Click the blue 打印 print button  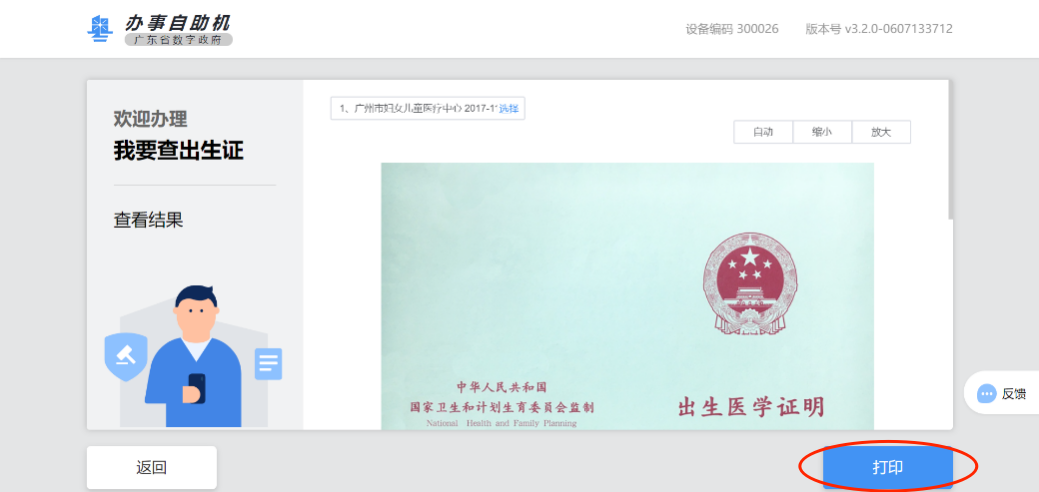tap(887, 467)
